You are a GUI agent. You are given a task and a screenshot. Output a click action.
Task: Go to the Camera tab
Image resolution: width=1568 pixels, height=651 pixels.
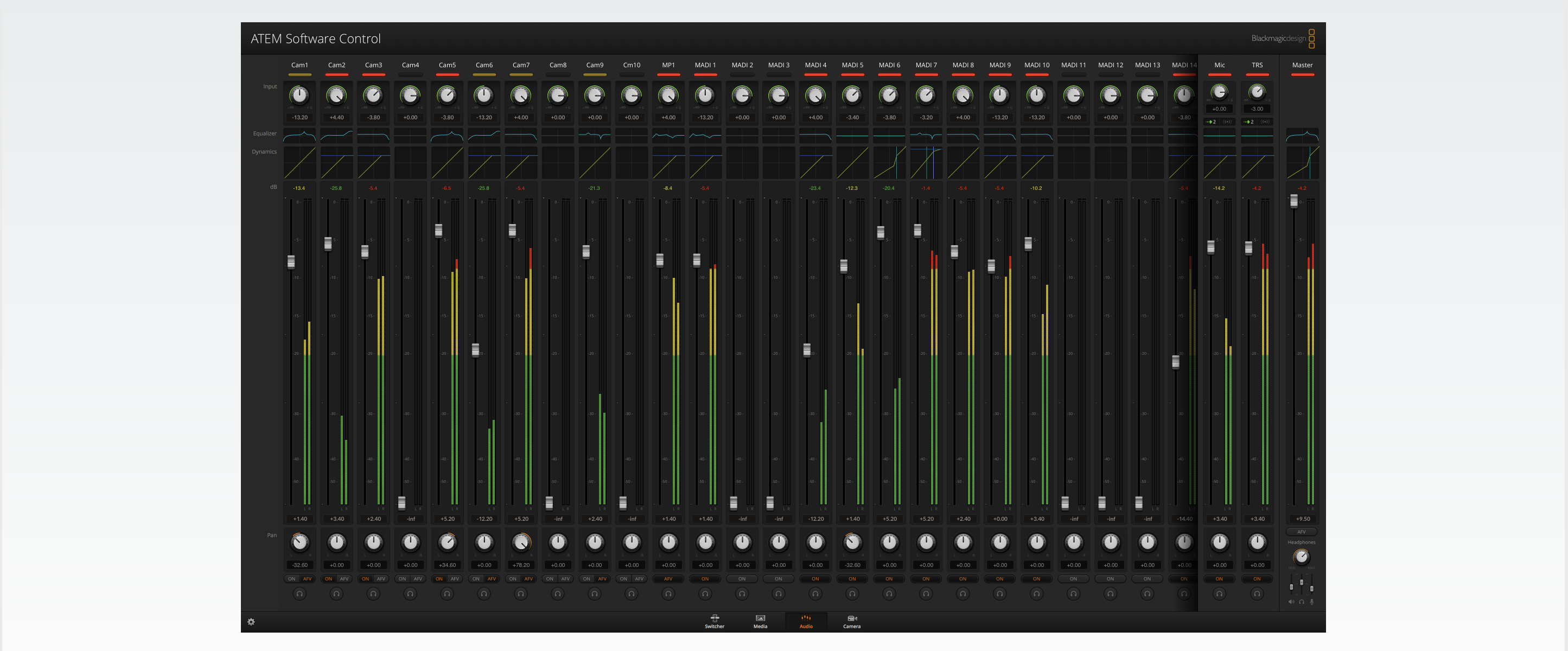point(852,621)
